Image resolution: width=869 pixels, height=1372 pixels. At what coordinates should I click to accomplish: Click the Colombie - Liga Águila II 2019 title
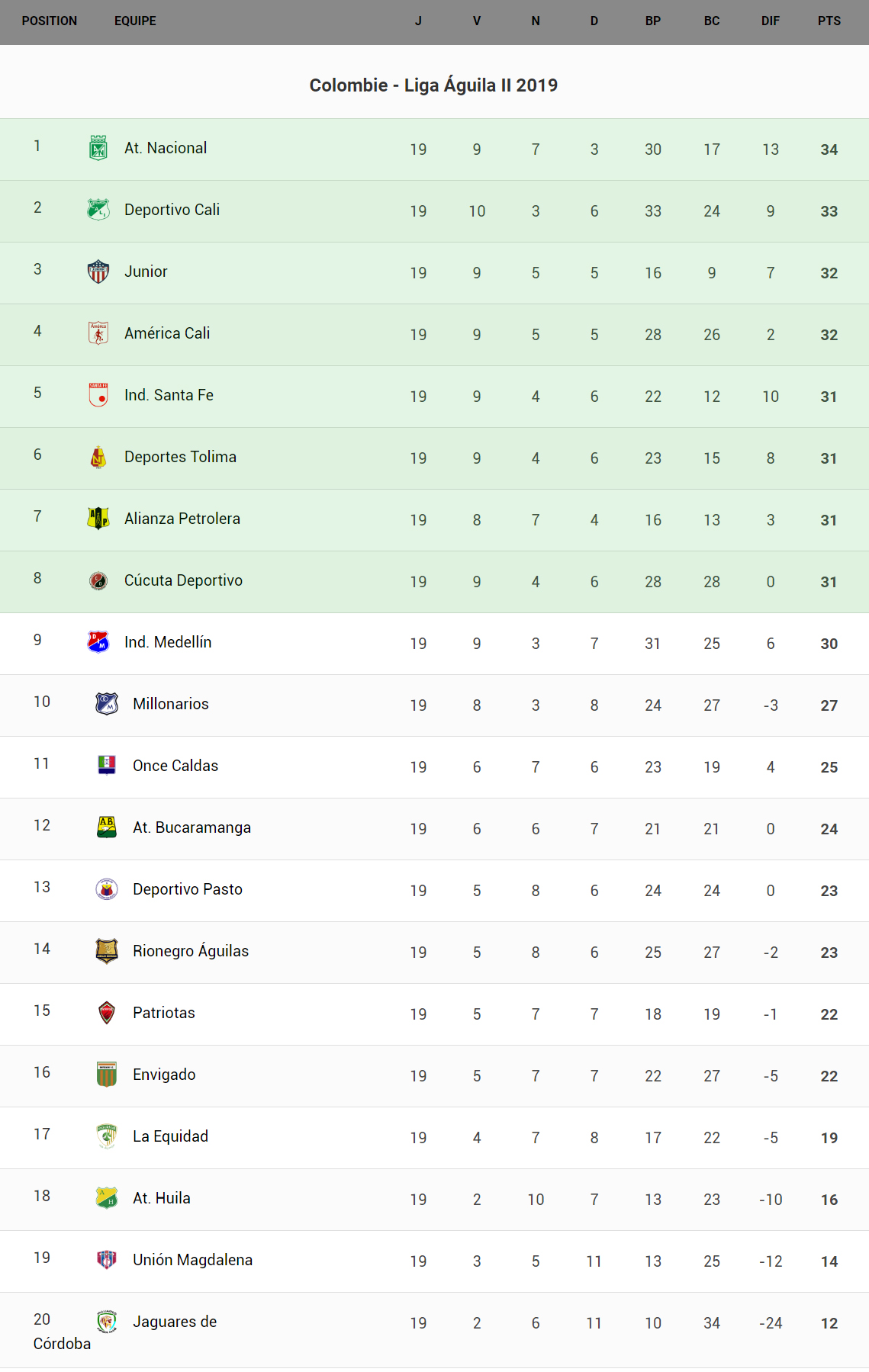[433, 85]
